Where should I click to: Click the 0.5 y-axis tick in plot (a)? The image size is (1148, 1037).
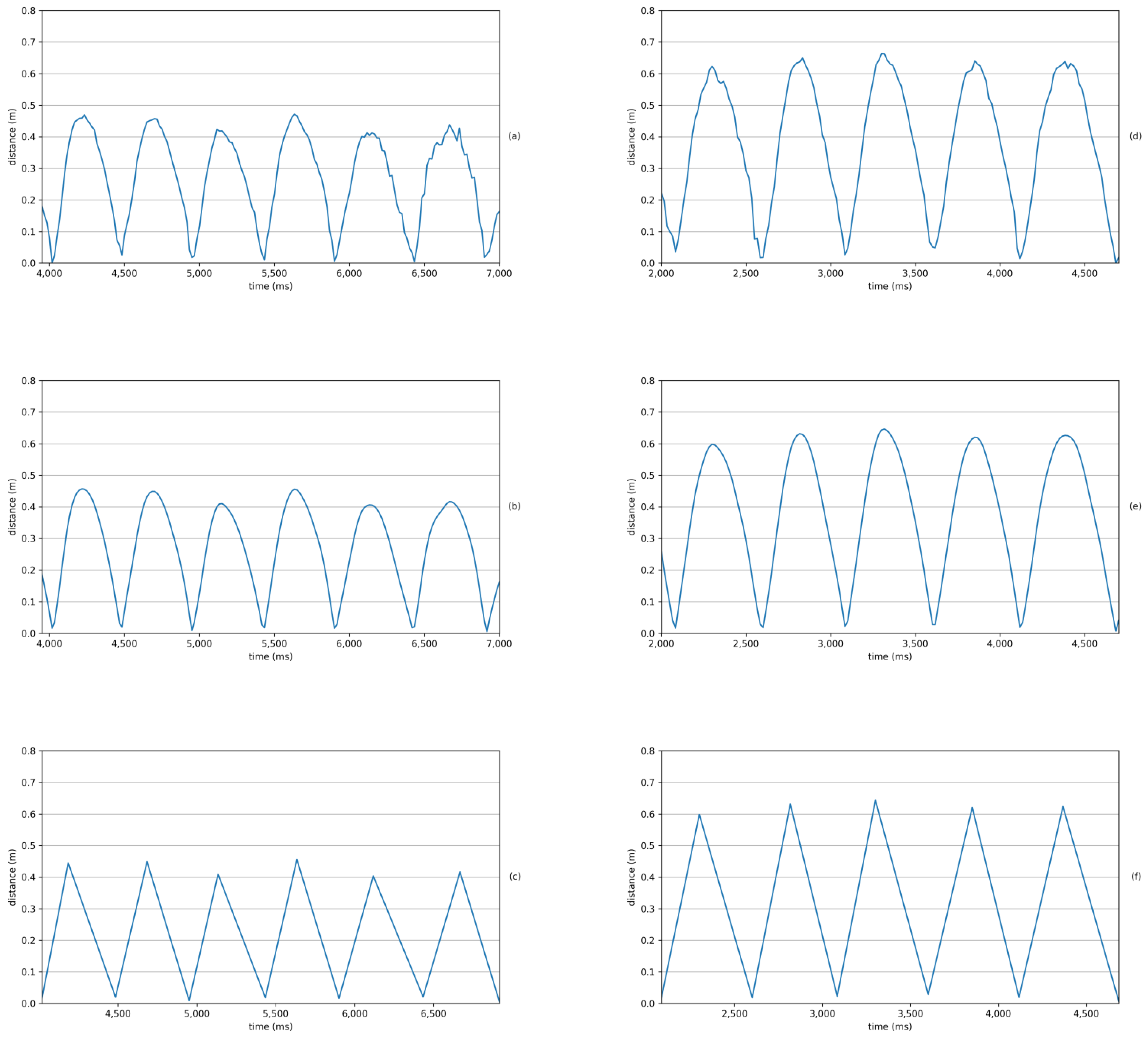tap(29, 105)
